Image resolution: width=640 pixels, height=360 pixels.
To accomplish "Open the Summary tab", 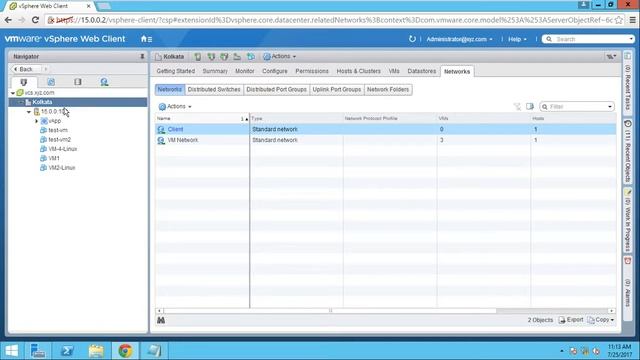I will 215,71.
